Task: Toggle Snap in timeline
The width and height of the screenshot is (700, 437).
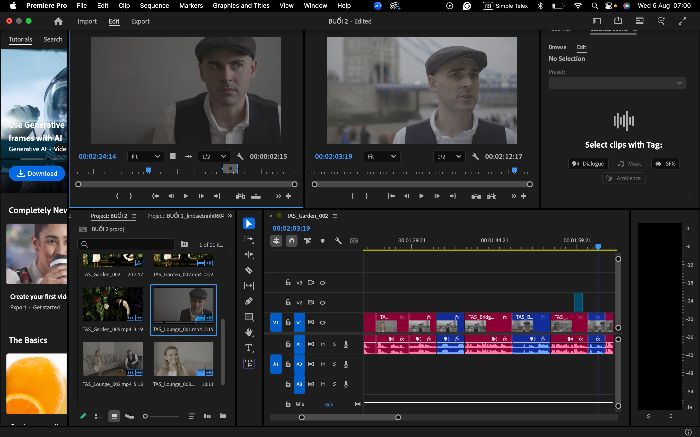Action: tap(292, 241)
